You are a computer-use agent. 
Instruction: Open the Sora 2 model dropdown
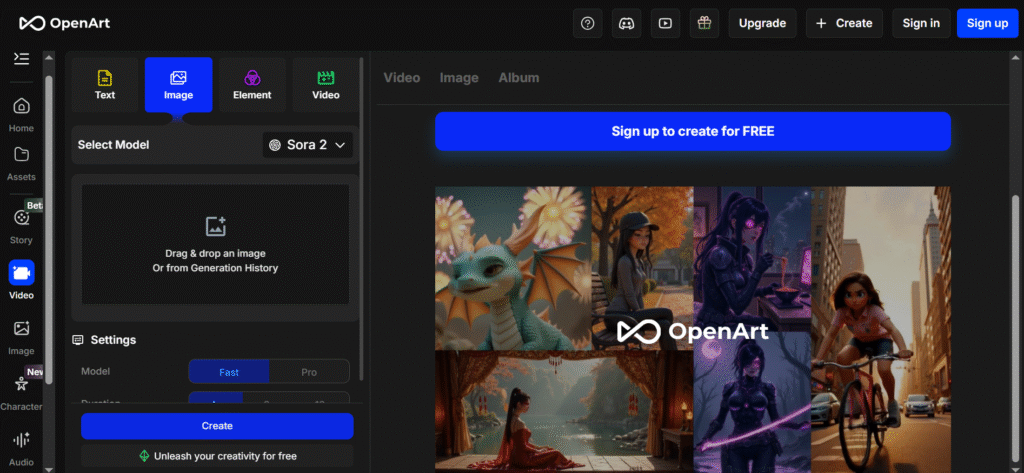[x=308, y=145]
